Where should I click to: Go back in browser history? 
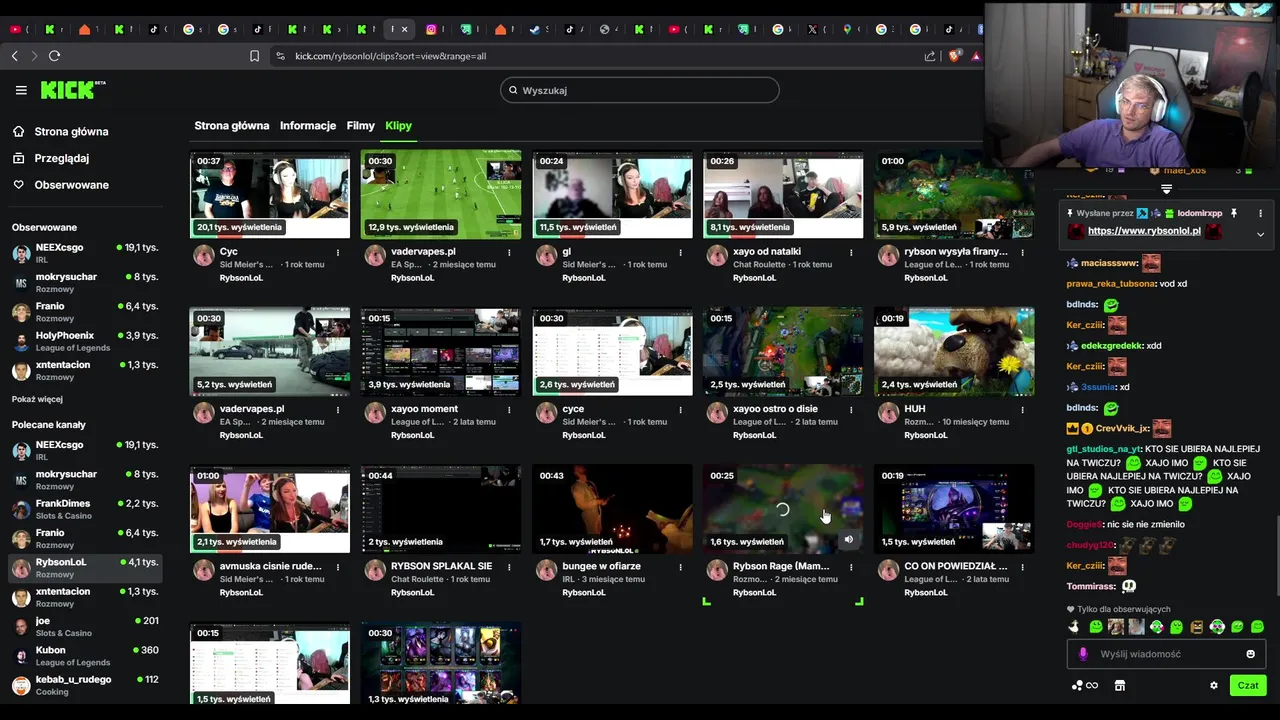coord(14,56)
